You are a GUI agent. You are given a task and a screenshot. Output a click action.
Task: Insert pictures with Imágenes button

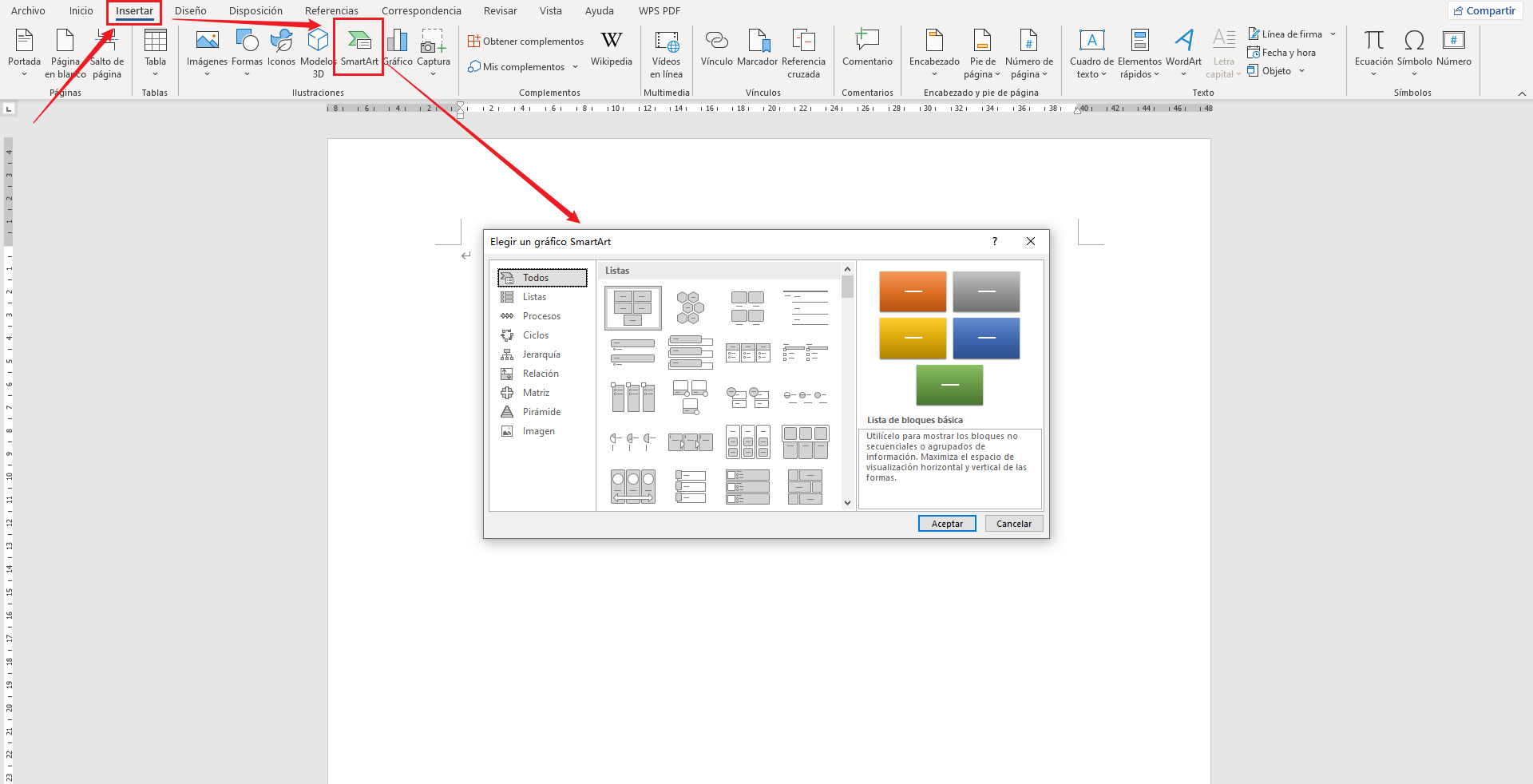207,53
